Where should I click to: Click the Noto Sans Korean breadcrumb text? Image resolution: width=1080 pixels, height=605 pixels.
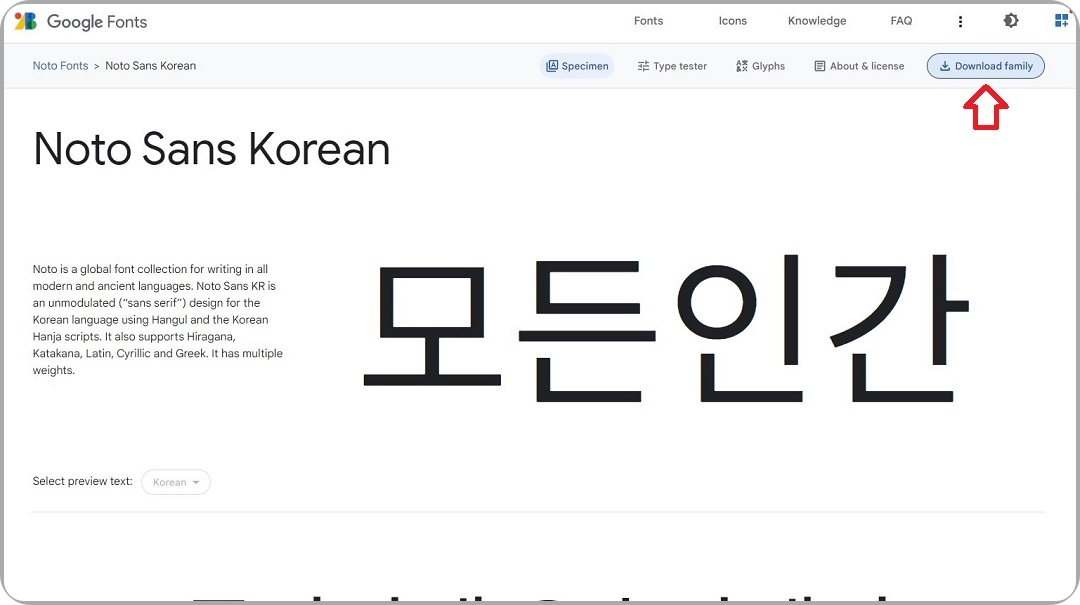(x=150, y=65)
